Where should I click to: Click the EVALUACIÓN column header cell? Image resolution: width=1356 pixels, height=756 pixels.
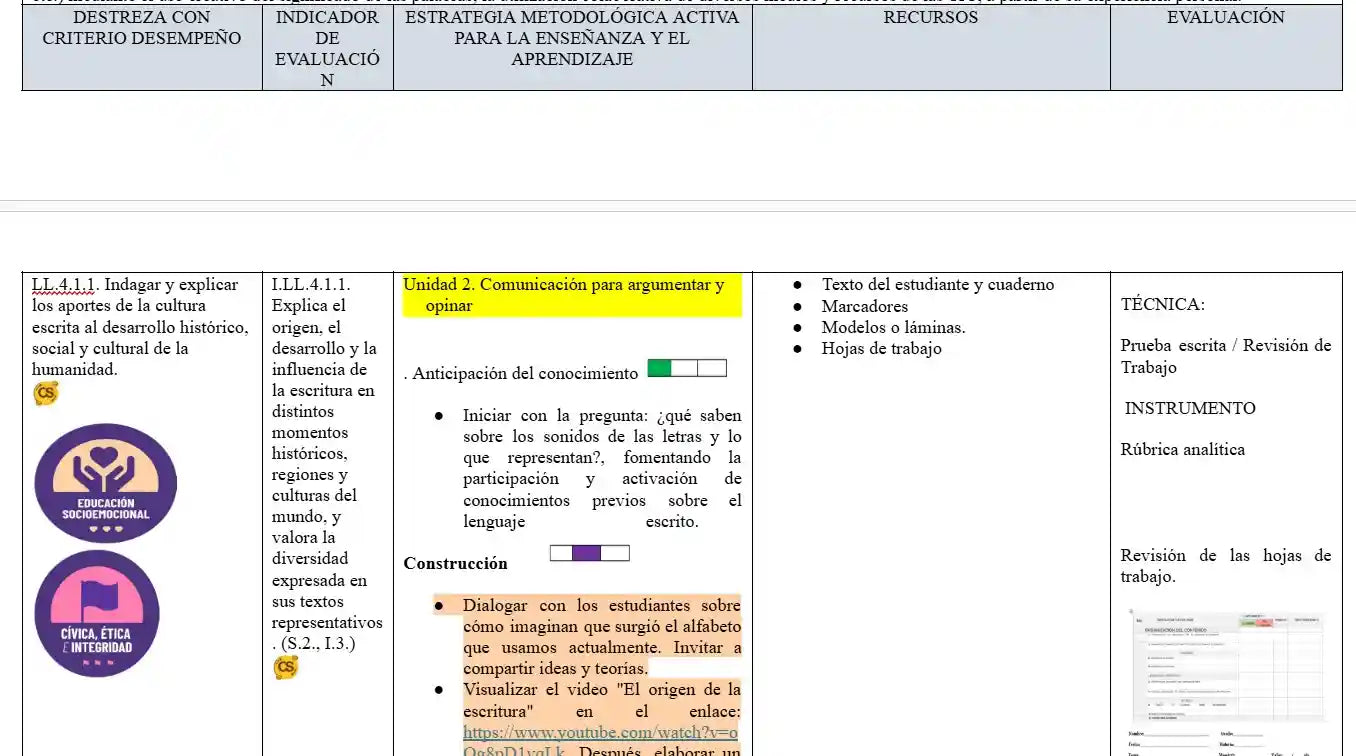1225,18
